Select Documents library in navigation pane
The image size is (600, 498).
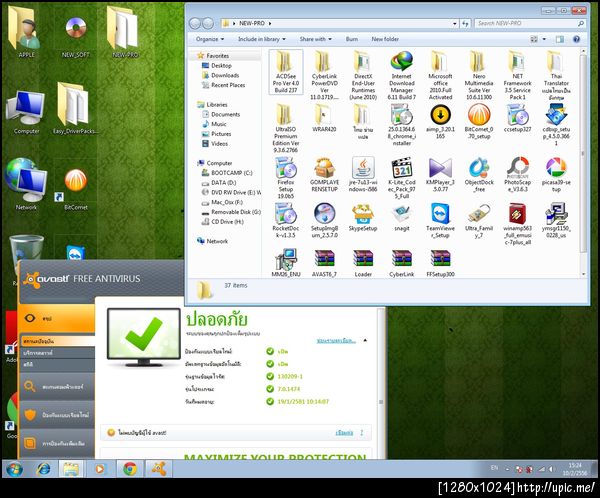(221, 114)
